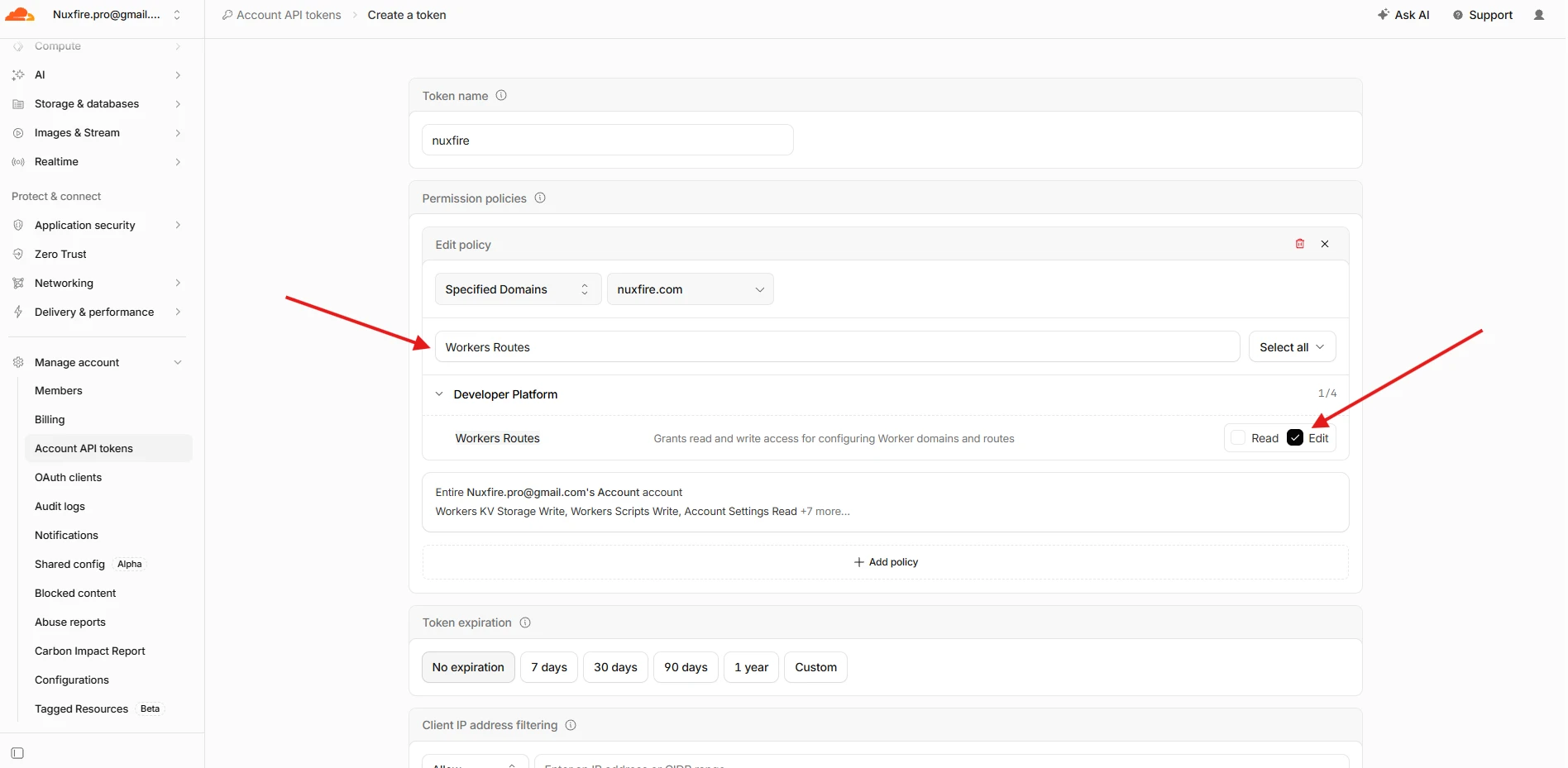Click the Networking sidebar icon
The width and height of the screenshot is (1568, 768).
click(18, 283)
